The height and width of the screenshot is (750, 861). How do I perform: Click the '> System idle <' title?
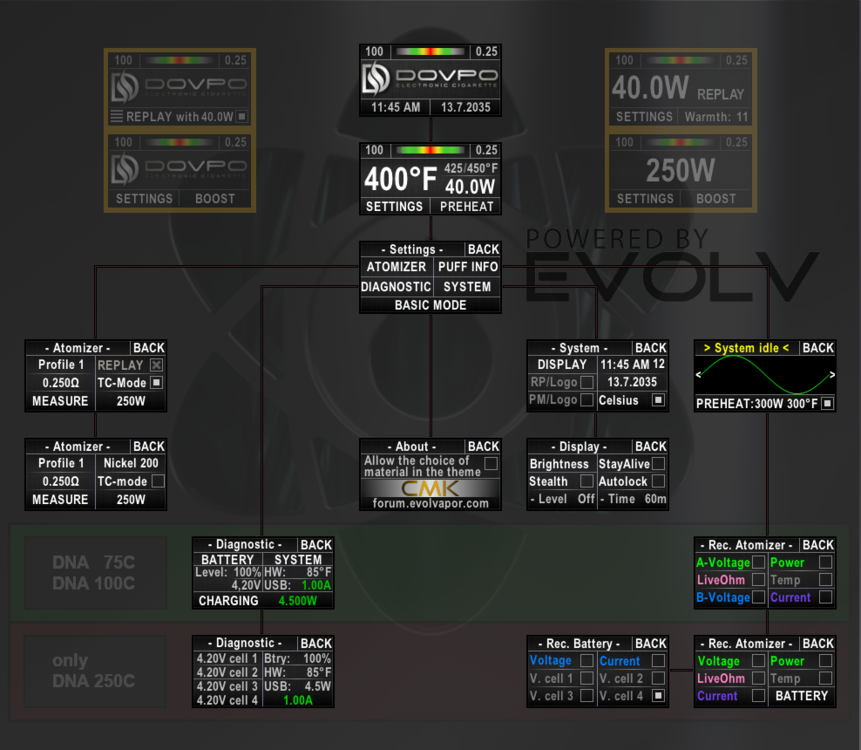(746, 348)
